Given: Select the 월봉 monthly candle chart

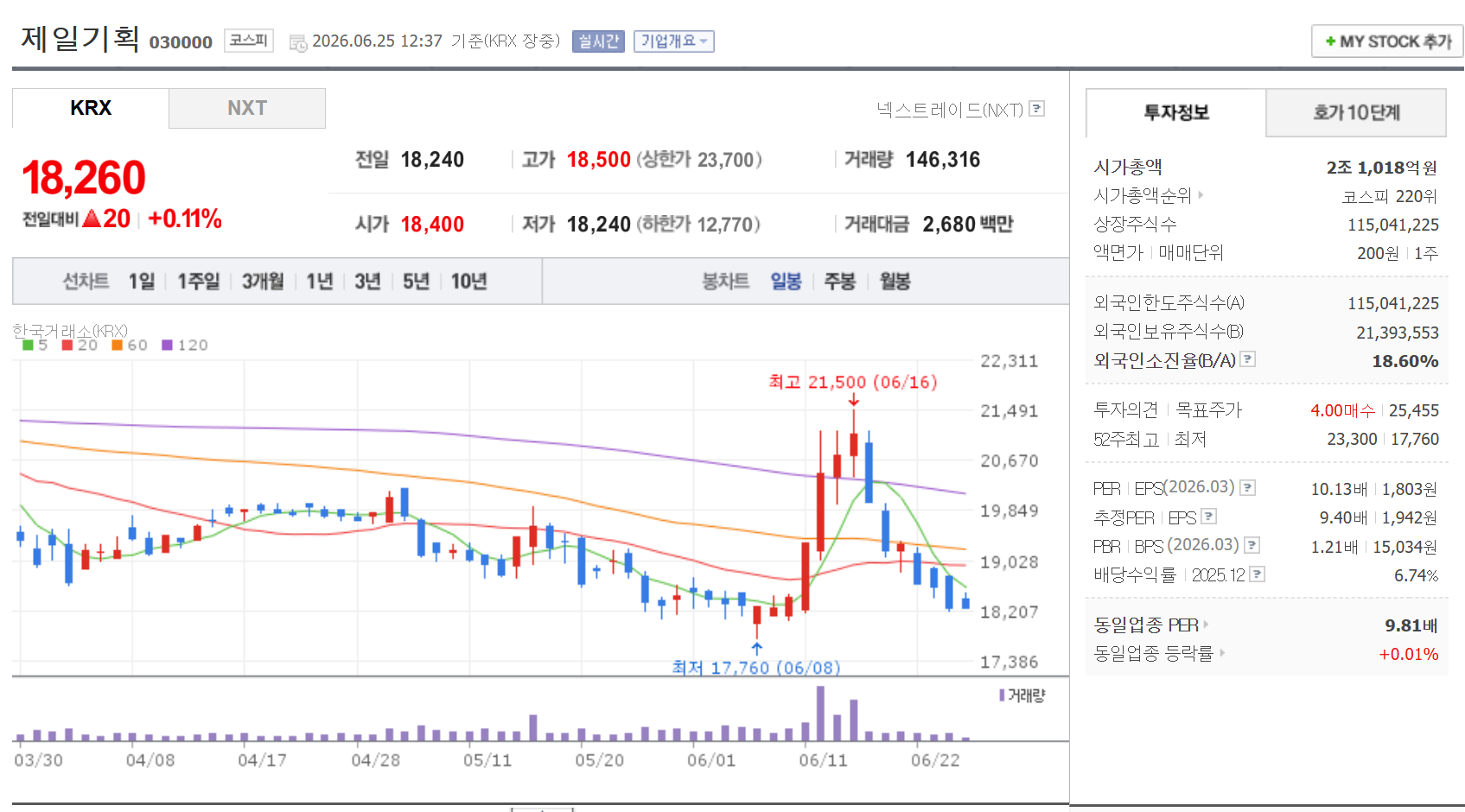Looking at the screenshot, I should pos(895,282).
